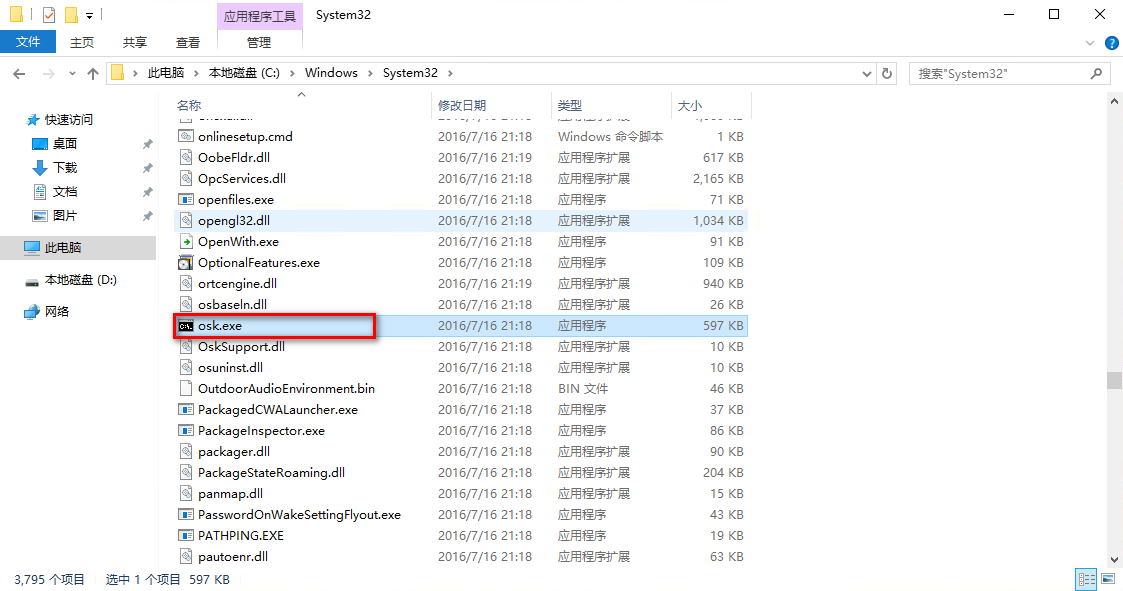The width and height of the screenshot is (1123, 591).
Task: Click the search magnifier icon
Action: point(1097,73)
